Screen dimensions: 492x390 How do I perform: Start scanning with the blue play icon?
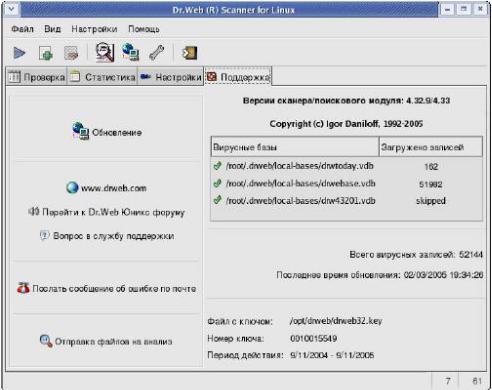(x=19, y=53)
